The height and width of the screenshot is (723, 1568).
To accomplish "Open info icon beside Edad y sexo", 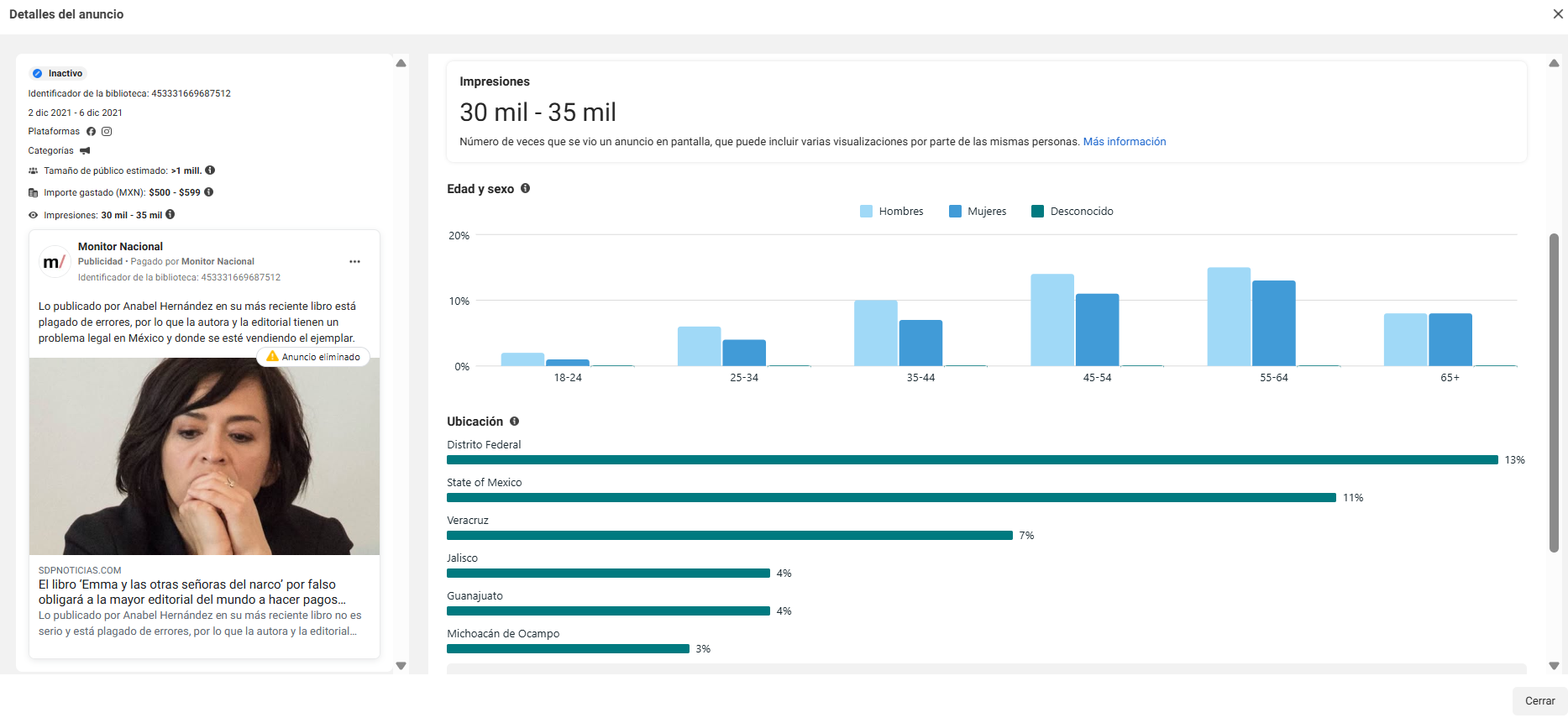I will (x=526, y=189).
